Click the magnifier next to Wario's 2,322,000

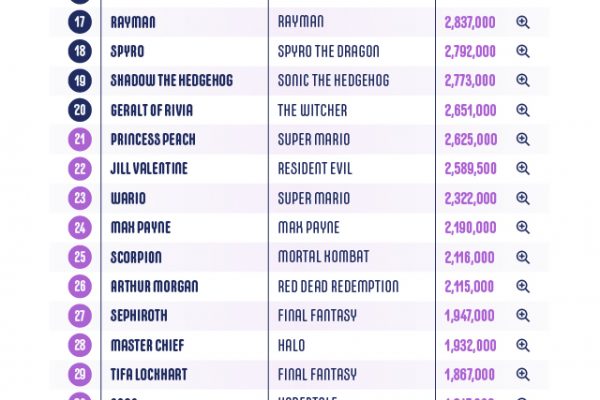(x=523, y=198)
